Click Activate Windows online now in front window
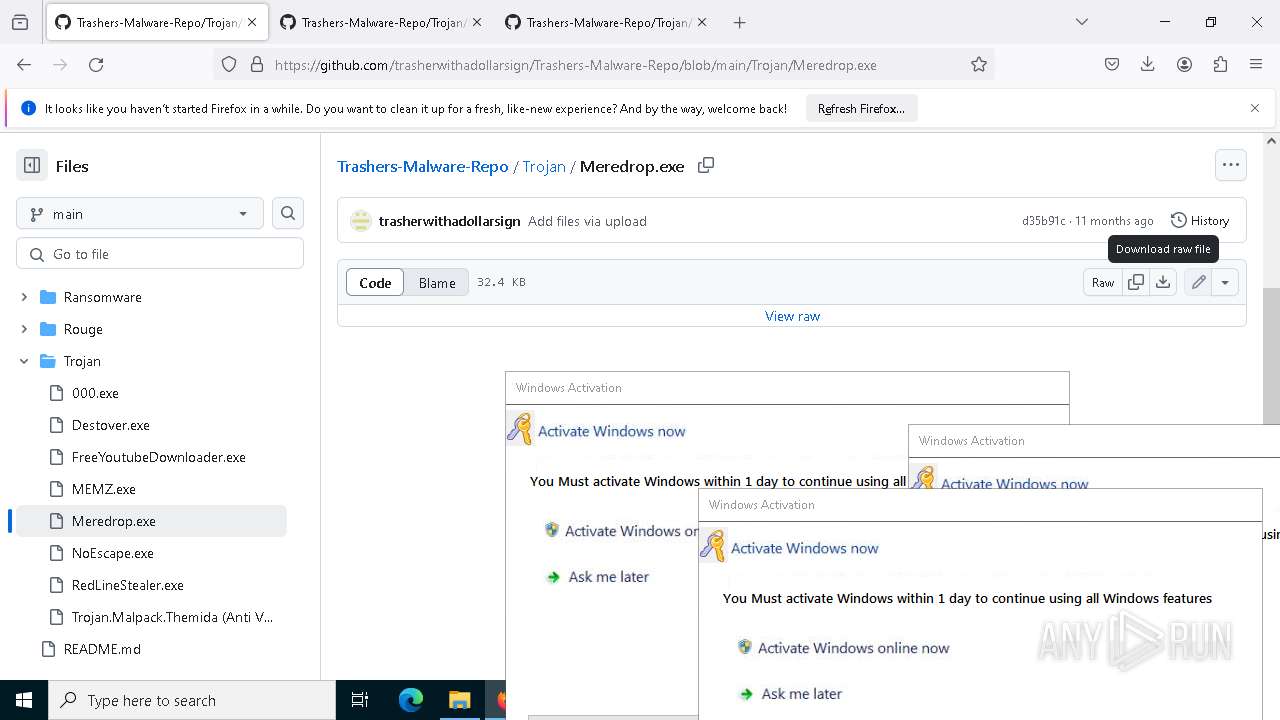 coord(853,648)
